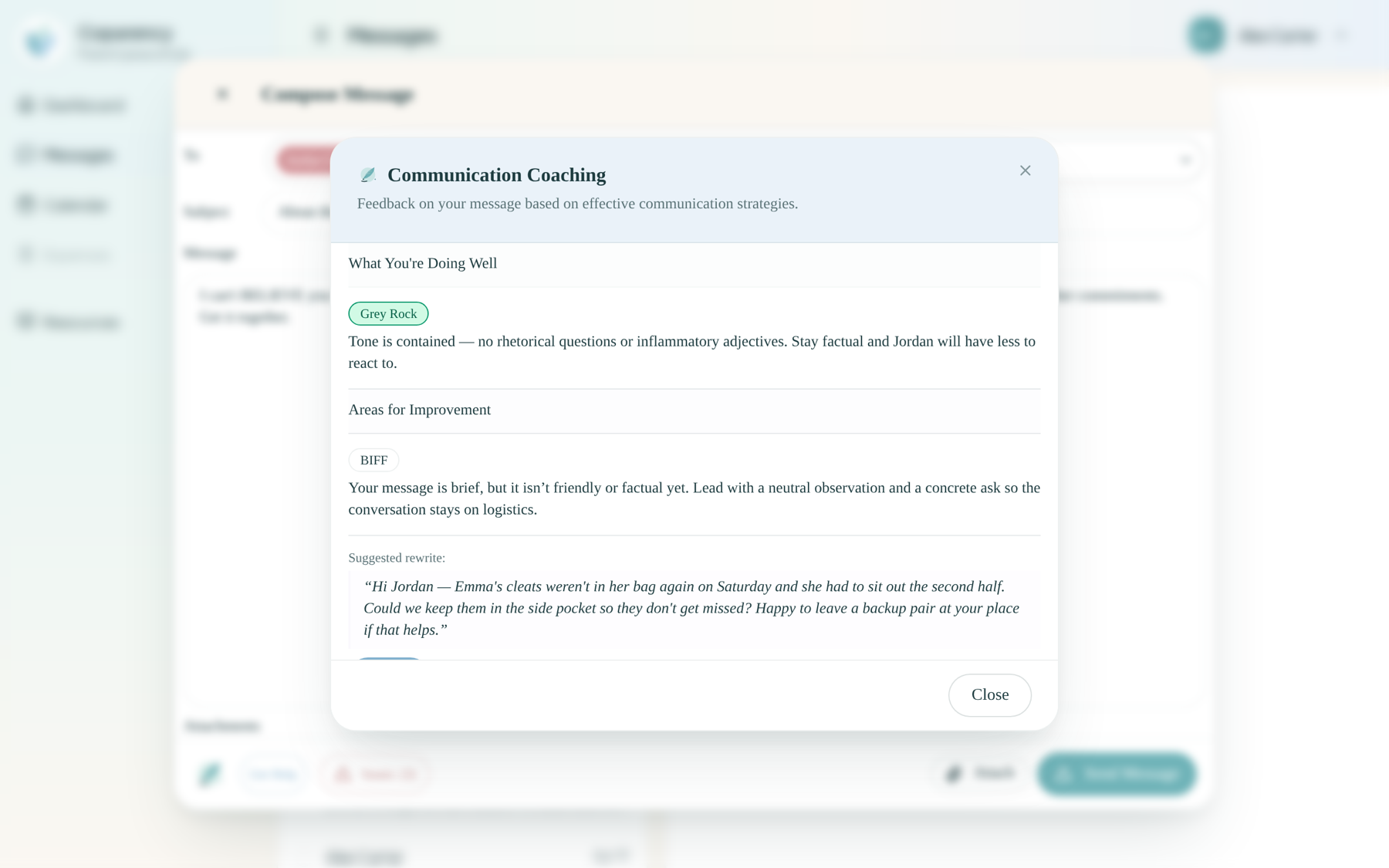Viewport: 1389px width, 868px height.
Task: Click the BIFF strategy tag
Action: coord(373,460)
